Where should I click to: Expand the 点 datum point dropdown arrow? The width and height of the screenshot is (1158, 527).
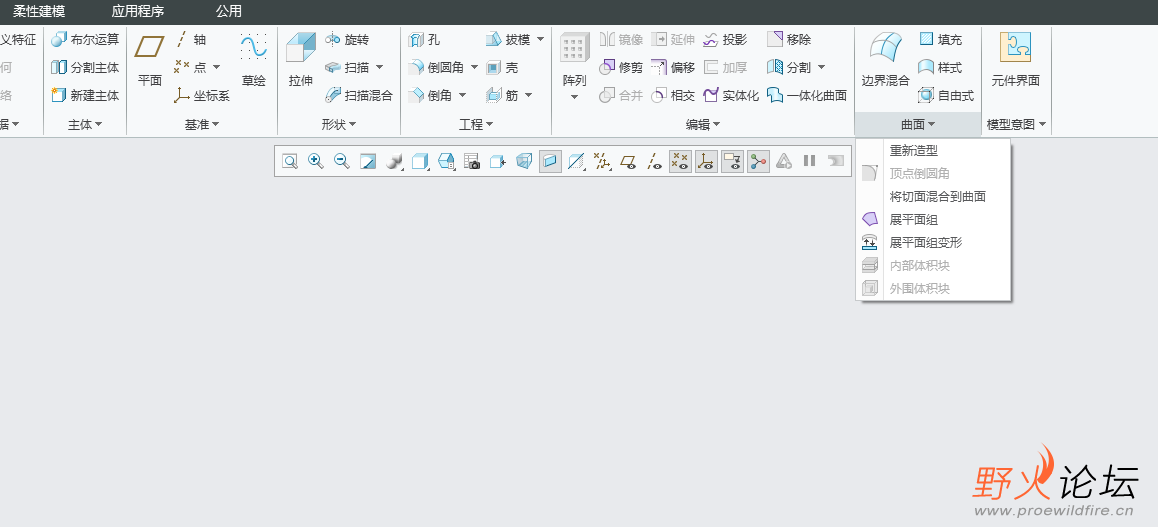coord(217,67)
